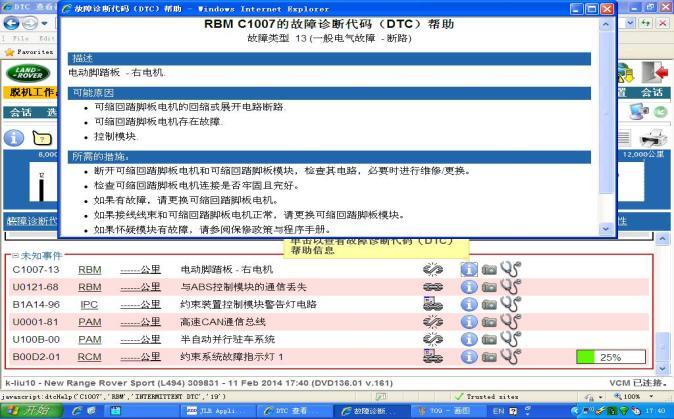674x419 pixels.
Task: Click the VCM 已连接 status text
Action: coord(638,383)
